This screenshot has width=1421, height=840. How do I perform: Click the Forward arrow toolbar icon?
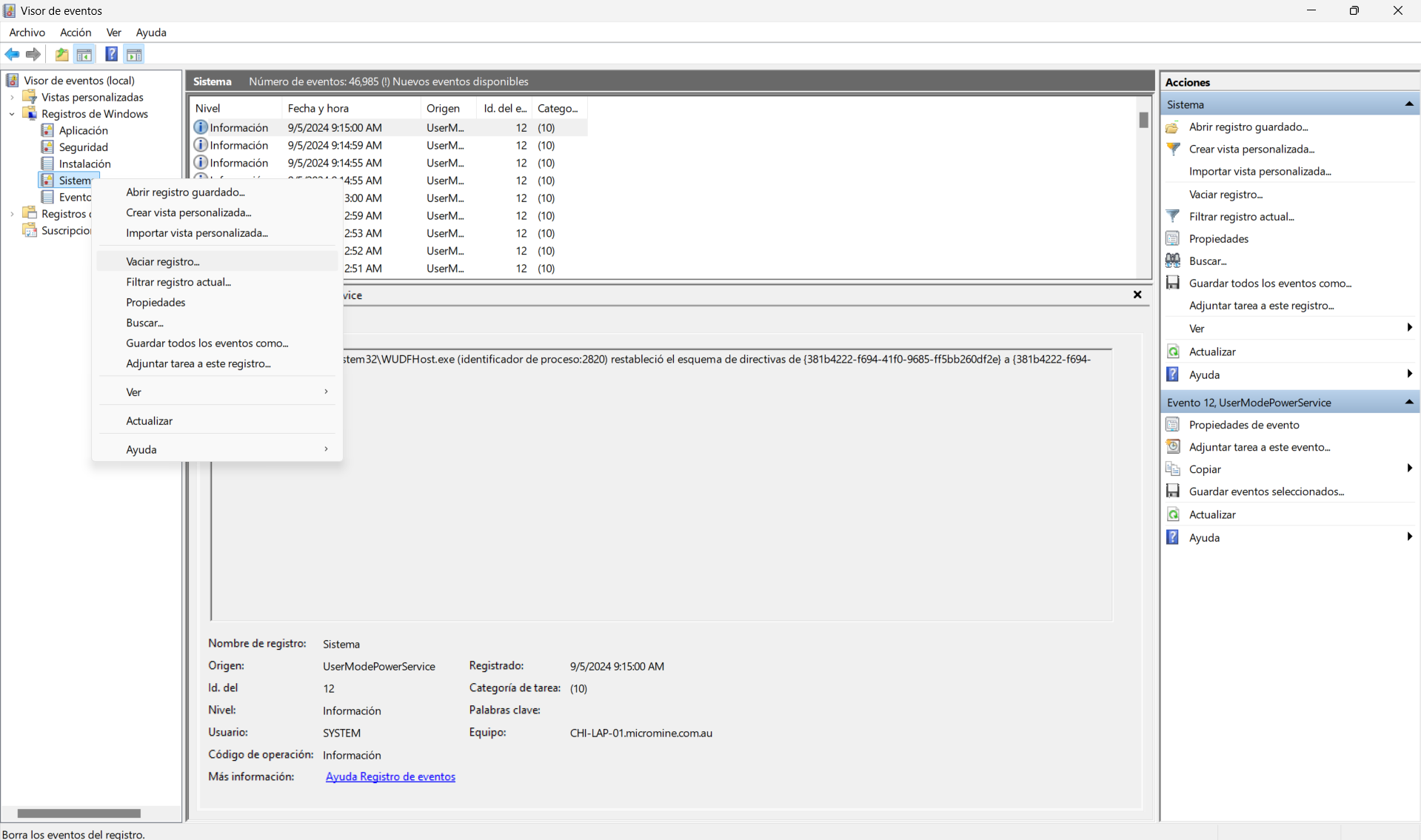point(33,55)
